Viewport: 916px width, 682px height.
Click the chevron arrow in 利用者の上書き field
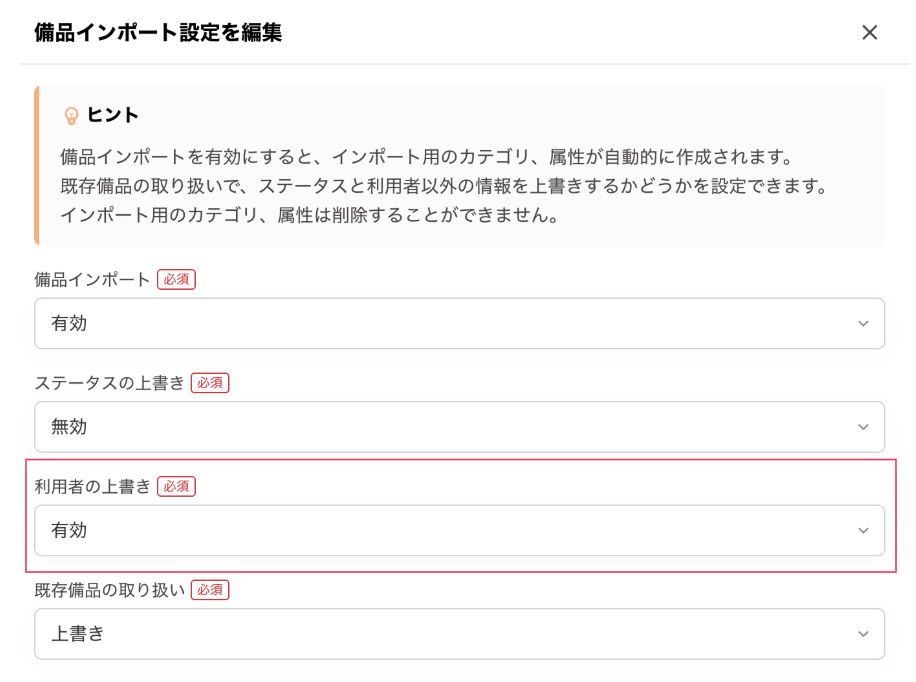(x=863, y=531)
